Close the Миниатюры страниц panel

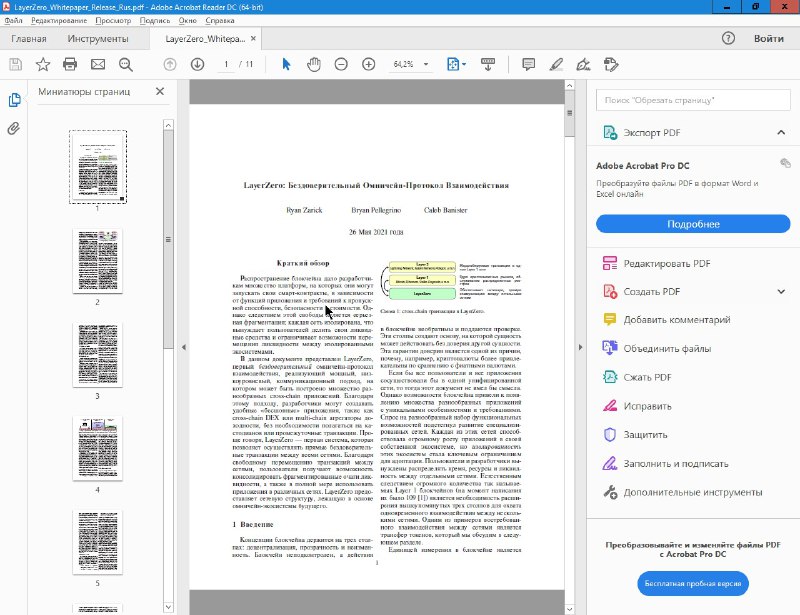160,92
